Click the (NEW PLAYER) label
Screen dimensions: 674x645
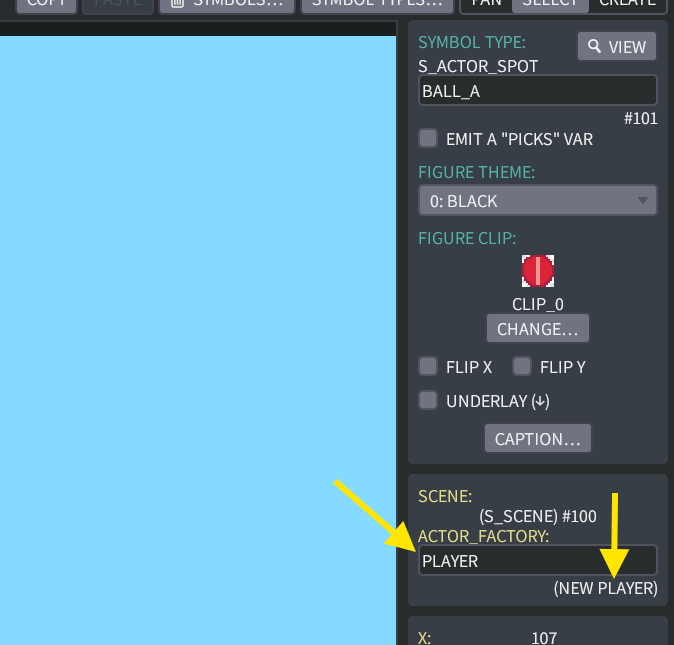tap(605, 588)
